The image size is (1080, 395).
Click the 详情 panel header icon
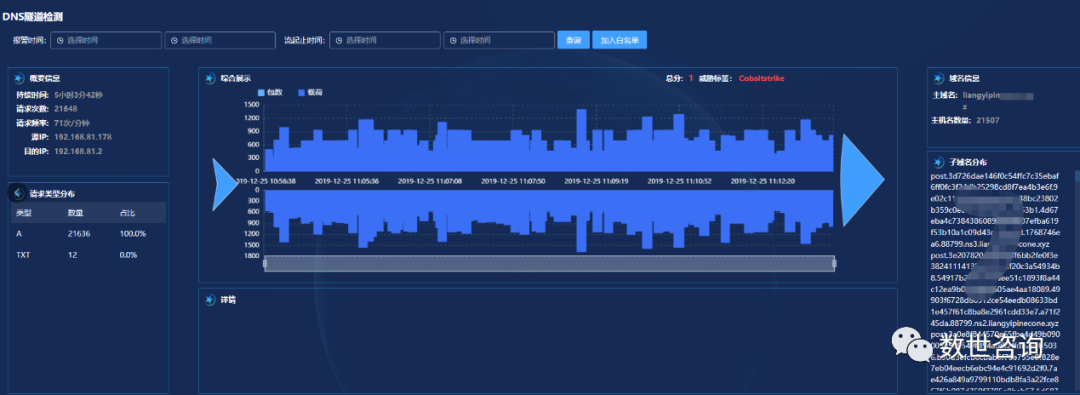(210, 300)
